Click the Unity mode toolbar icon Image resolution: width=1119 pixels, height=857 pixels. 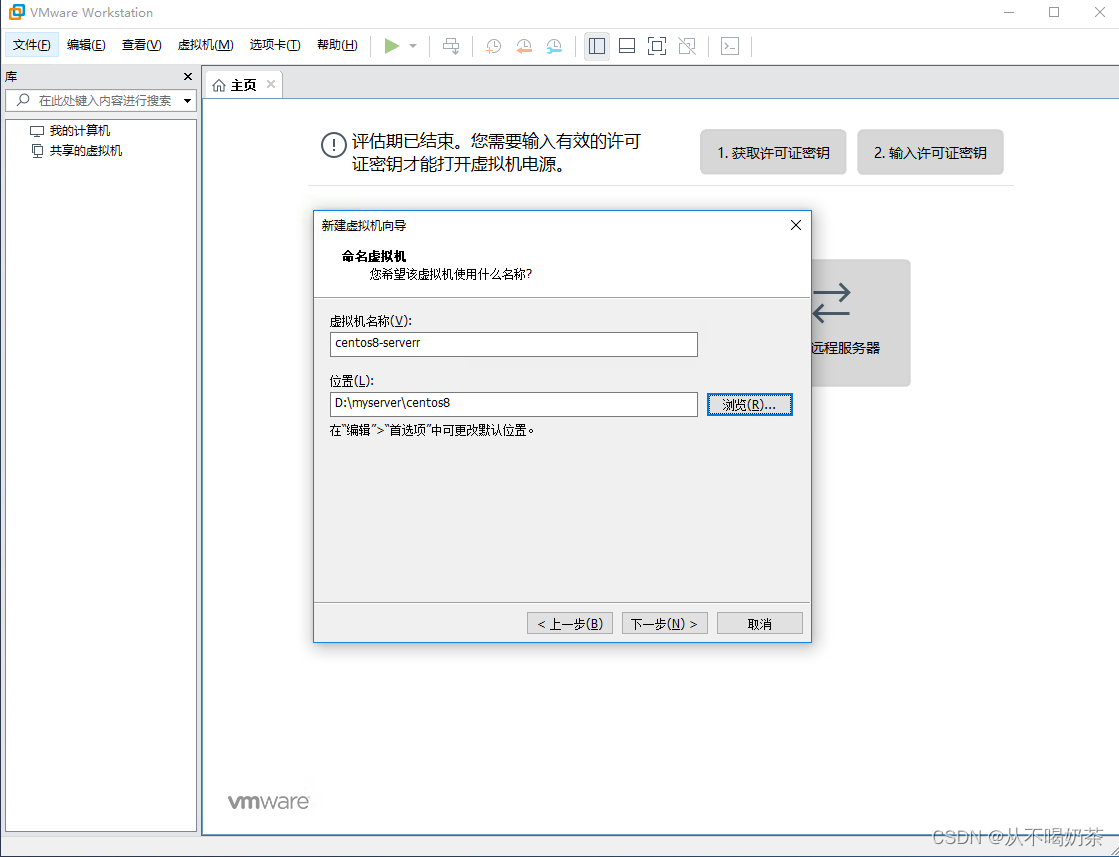687,46
